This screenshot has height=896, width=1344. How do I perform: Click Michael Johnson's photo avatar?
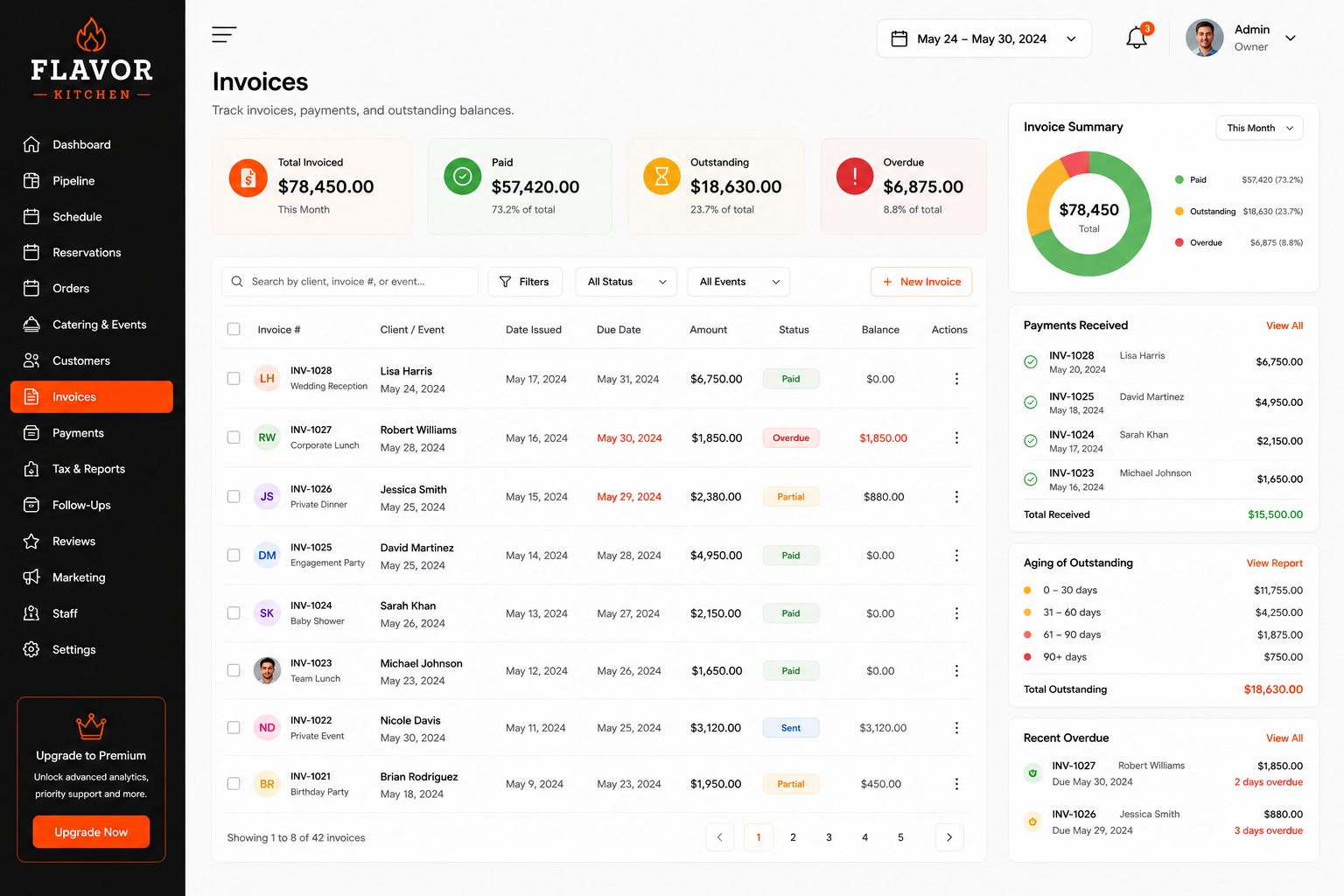point(267,671)
